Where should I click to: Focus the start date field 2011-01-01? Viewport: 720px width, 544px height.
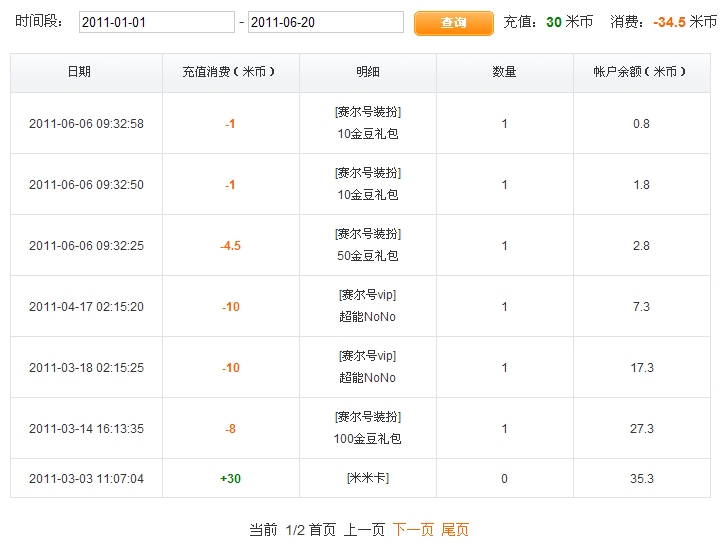tap(157, 22)
